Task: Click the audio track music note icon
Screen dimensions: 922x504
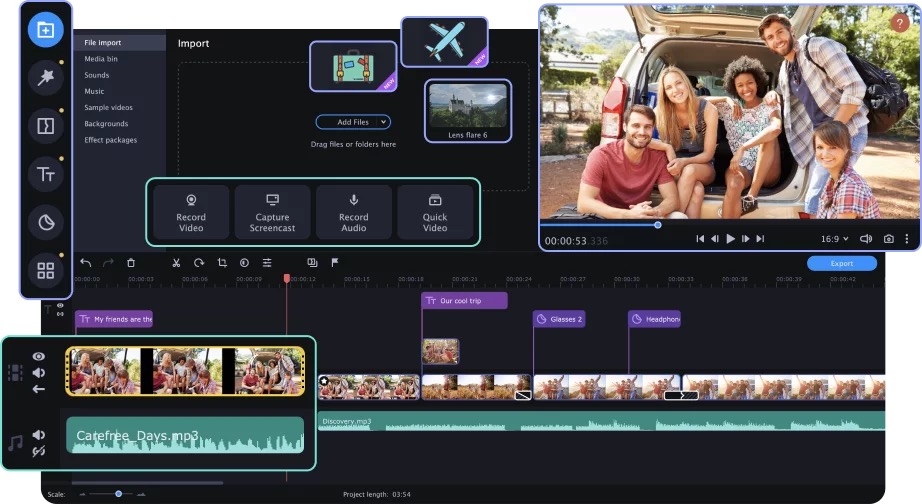Action: (15, 443)
